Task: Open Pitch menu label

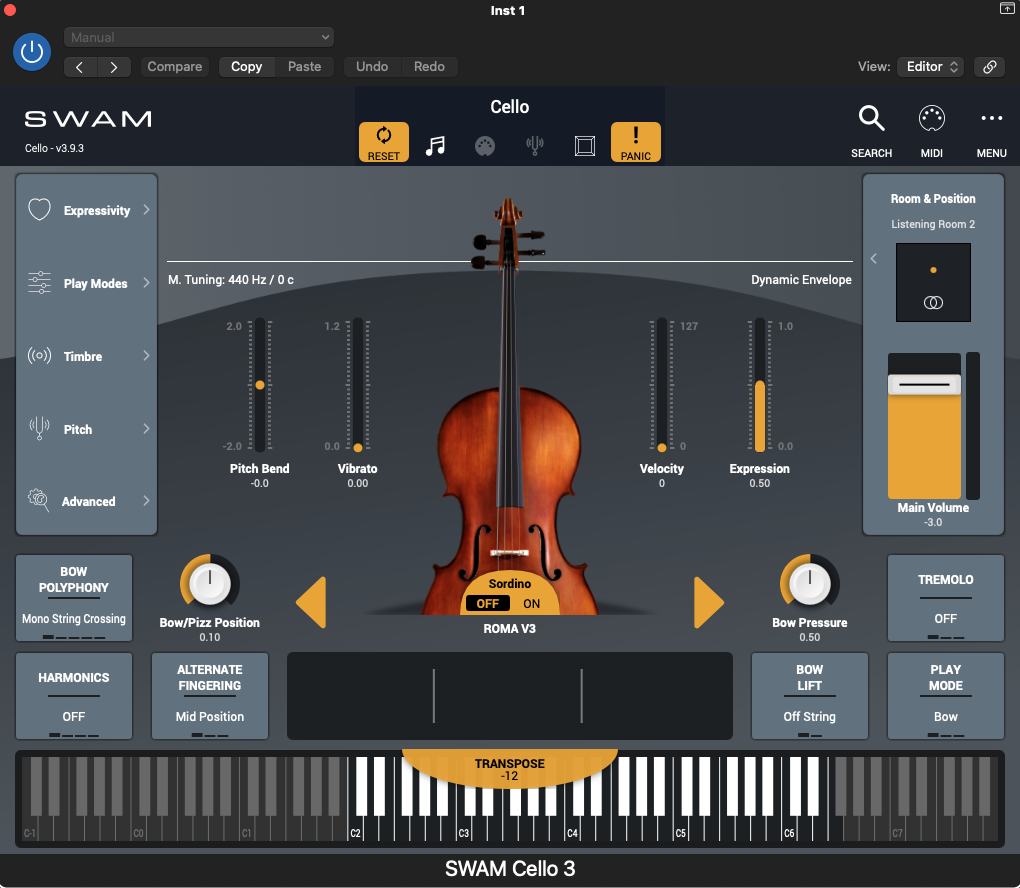Action: 77,429
